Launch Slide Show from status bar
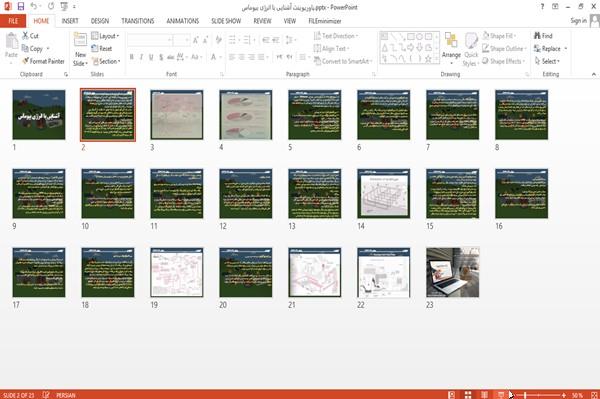This screenshot has height=399, width=600. click(x=501, y=395)
